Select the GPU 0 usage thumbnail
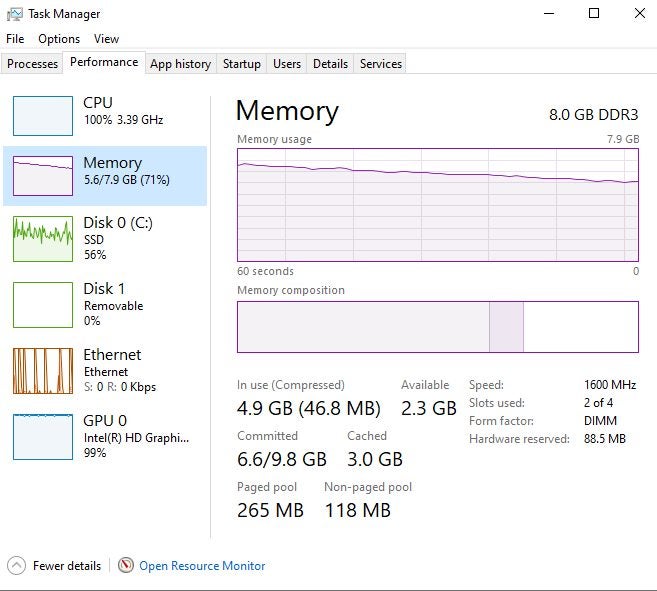This screenshot has width=657, height=591. [x=43, y=437]
